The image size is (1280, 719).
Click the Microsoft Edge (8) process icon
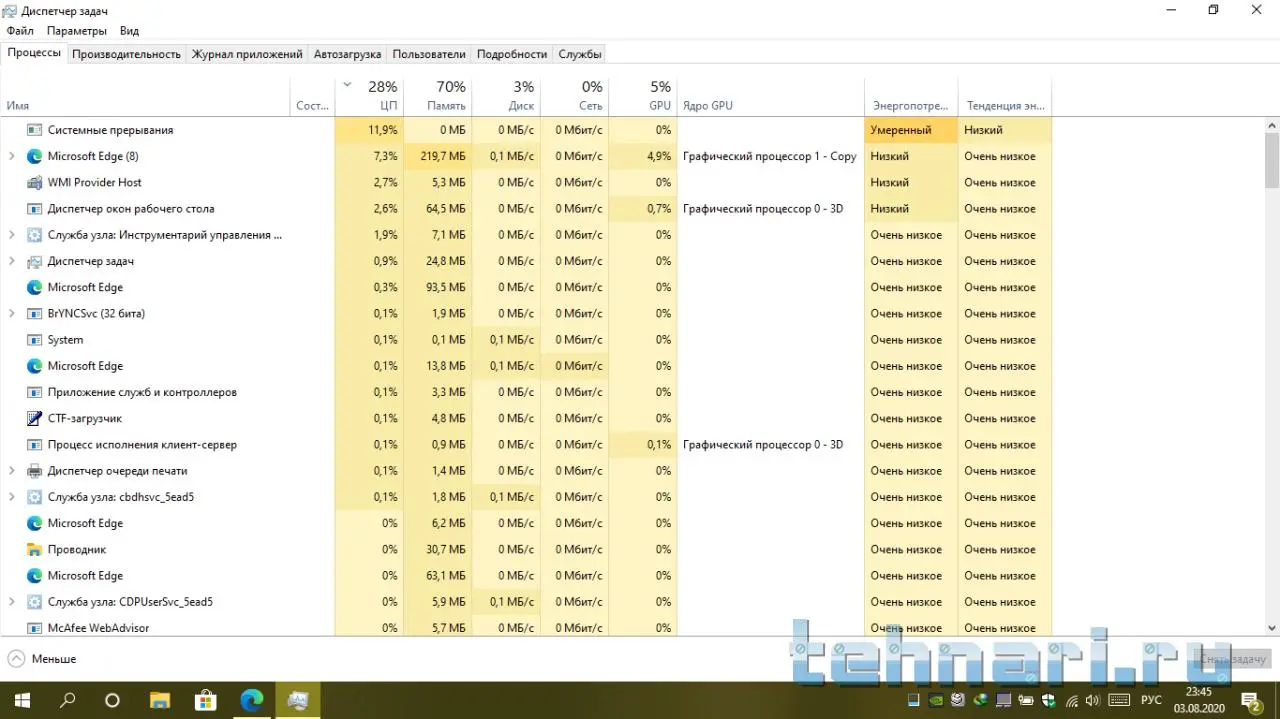pos(35,156)
